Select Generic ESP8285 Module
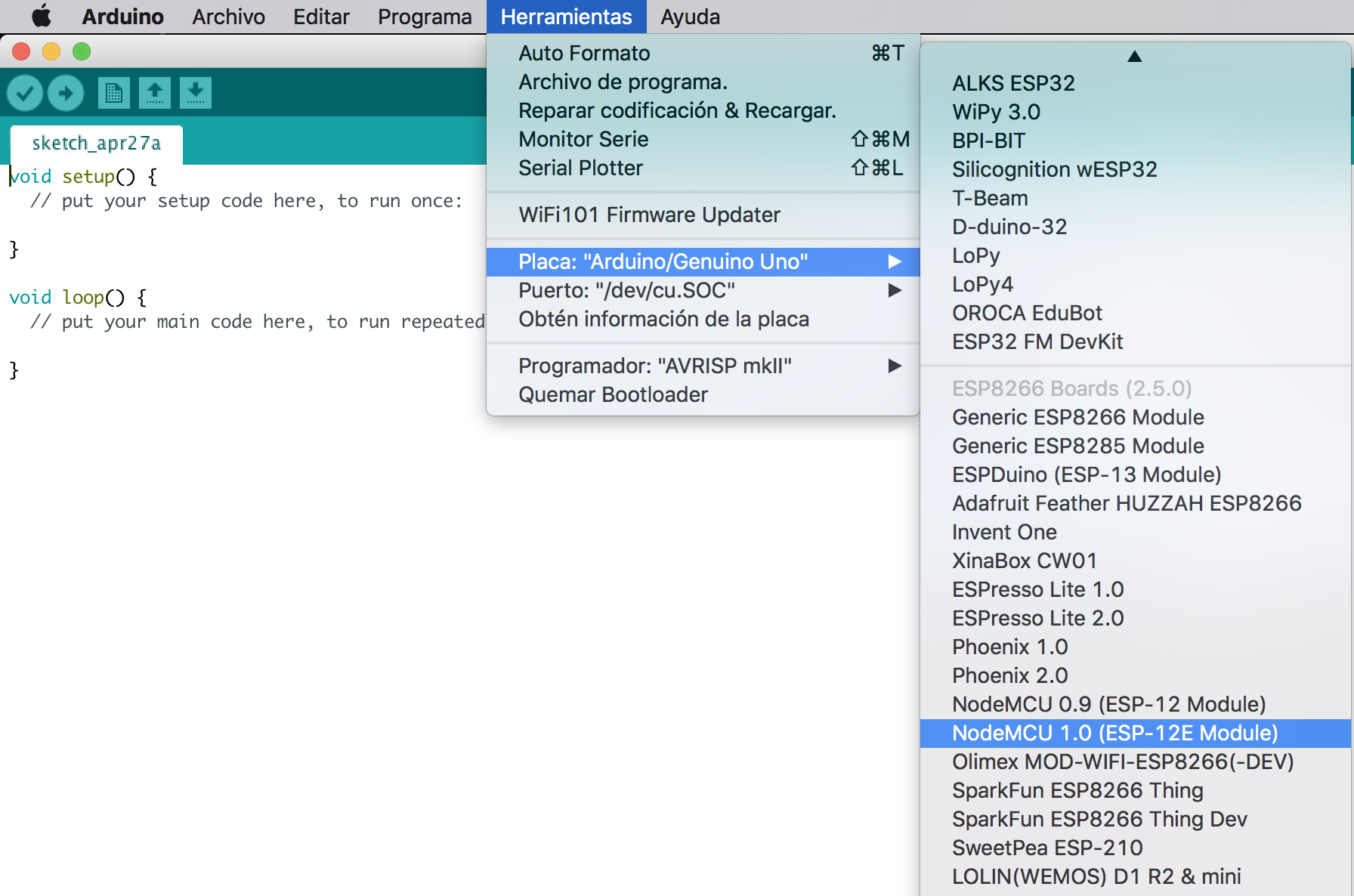1354x896 pixels. pyautogui.click(x=1136, y=446)
